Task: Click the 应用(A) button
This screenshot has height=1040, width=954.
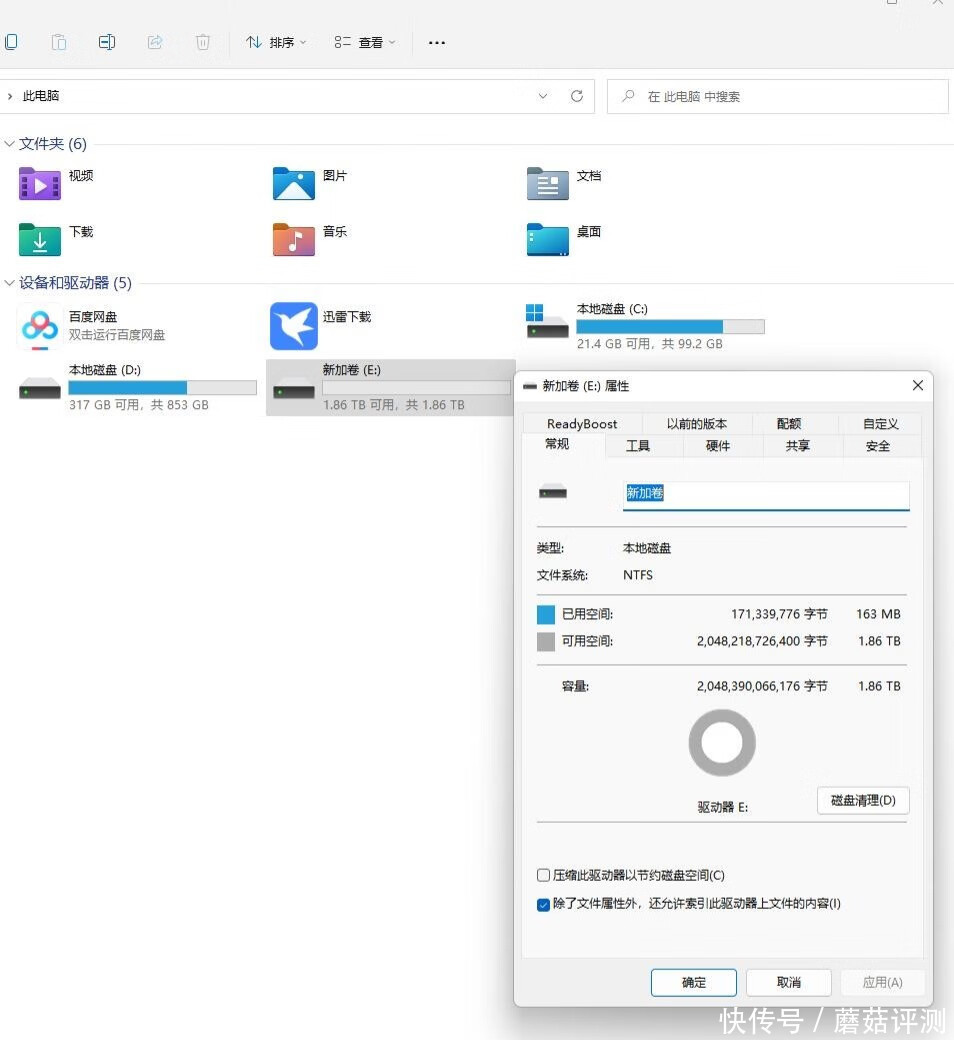Action: (x=882, y=982)
